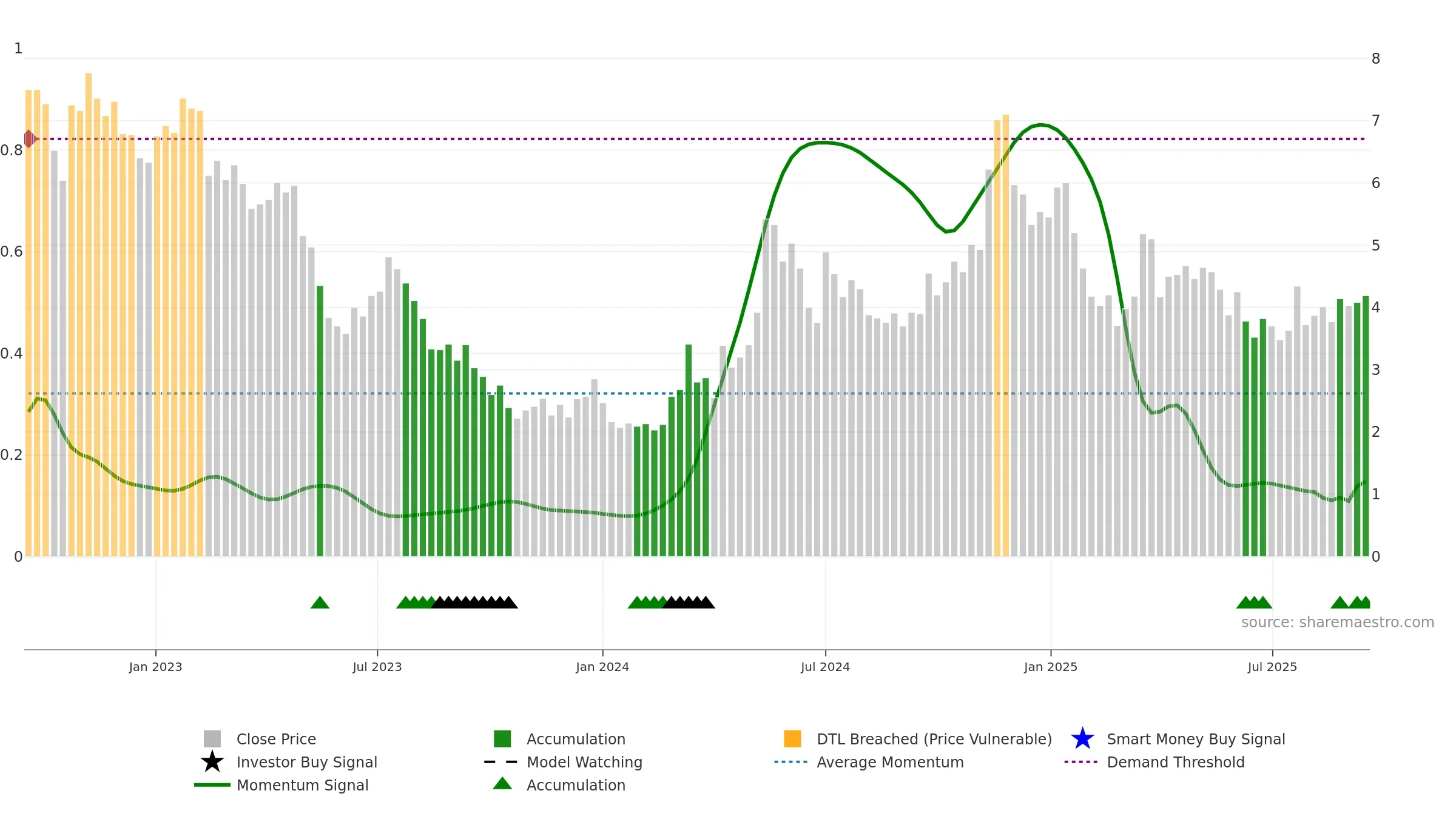Click the lone green triangle before Jul 2023
1456x819 pixels.
[320, 602]
